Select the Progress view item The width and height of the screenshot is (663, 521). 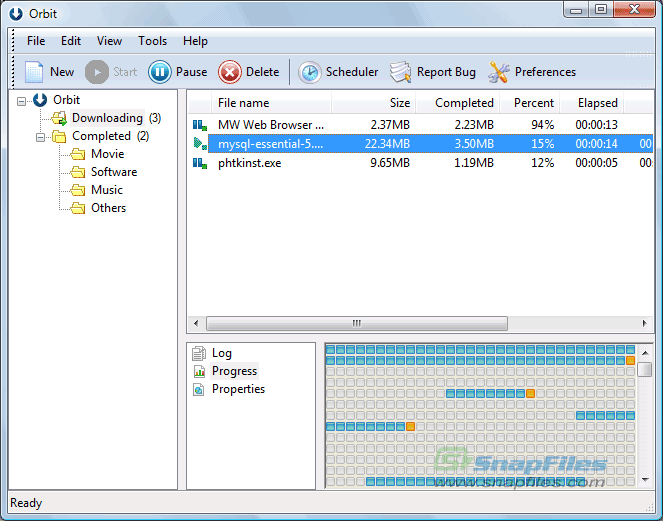tap(234, 371)
